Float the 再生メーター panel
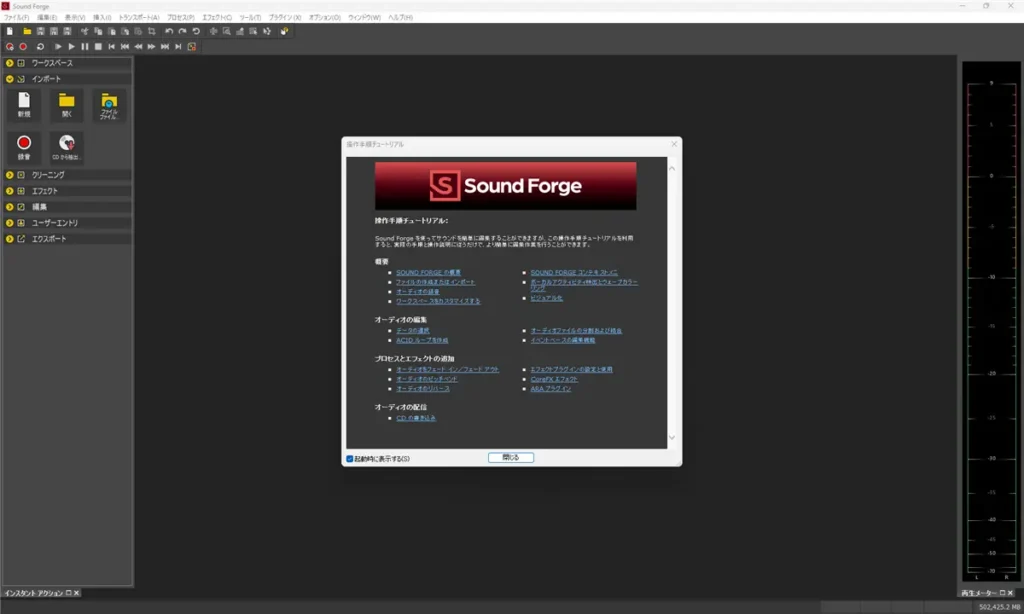 click(1002, 593)
